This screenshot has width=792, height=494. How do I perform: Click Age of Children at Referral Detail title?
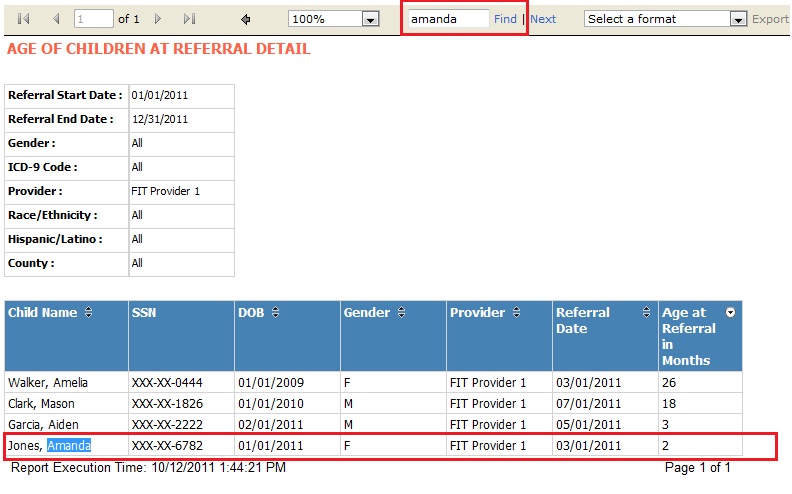pos(159,49)
